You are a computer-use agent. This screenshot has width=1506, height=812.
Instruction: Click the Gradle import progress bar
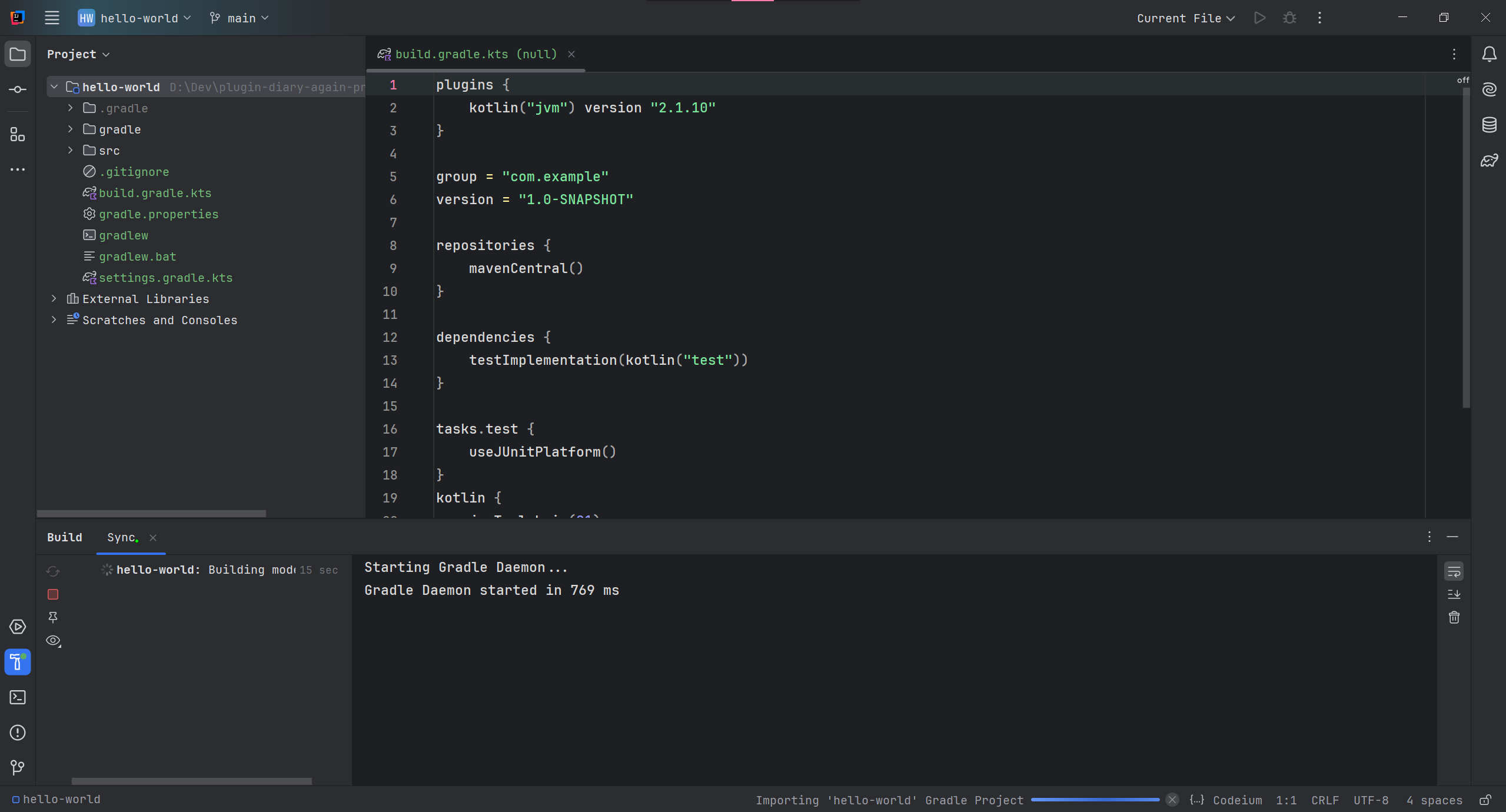coord(1095,800)
